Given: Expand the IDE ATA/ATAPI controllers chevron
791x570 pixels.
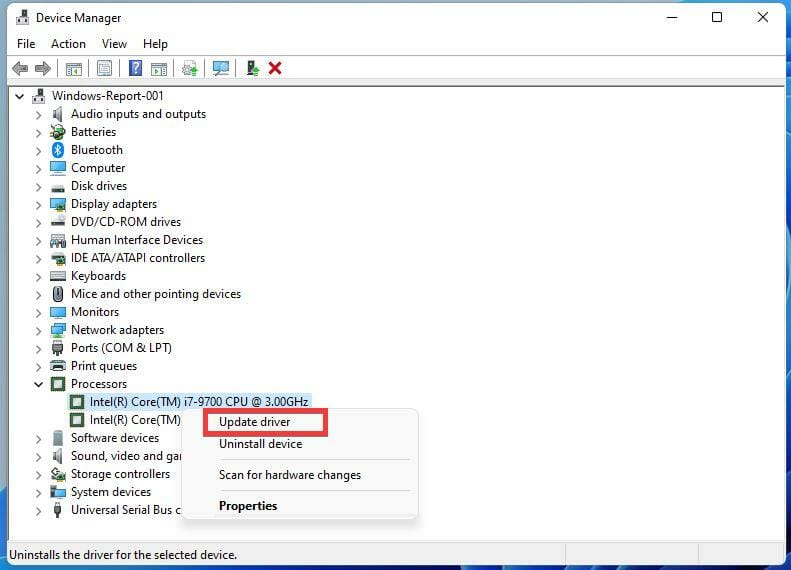Looking at the screenshot, I should [38, 259].
